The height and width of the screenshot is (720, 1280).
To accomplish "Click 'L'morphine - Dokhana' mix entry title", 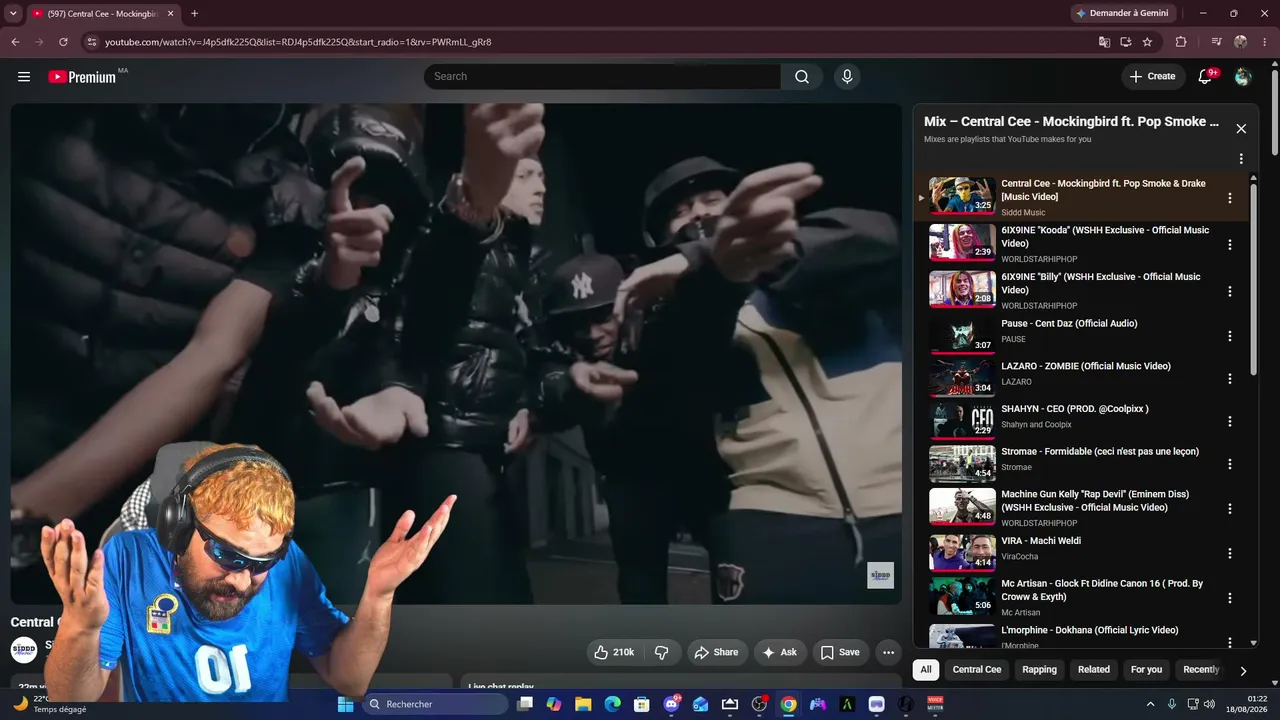I will [x=1090, y=630].
